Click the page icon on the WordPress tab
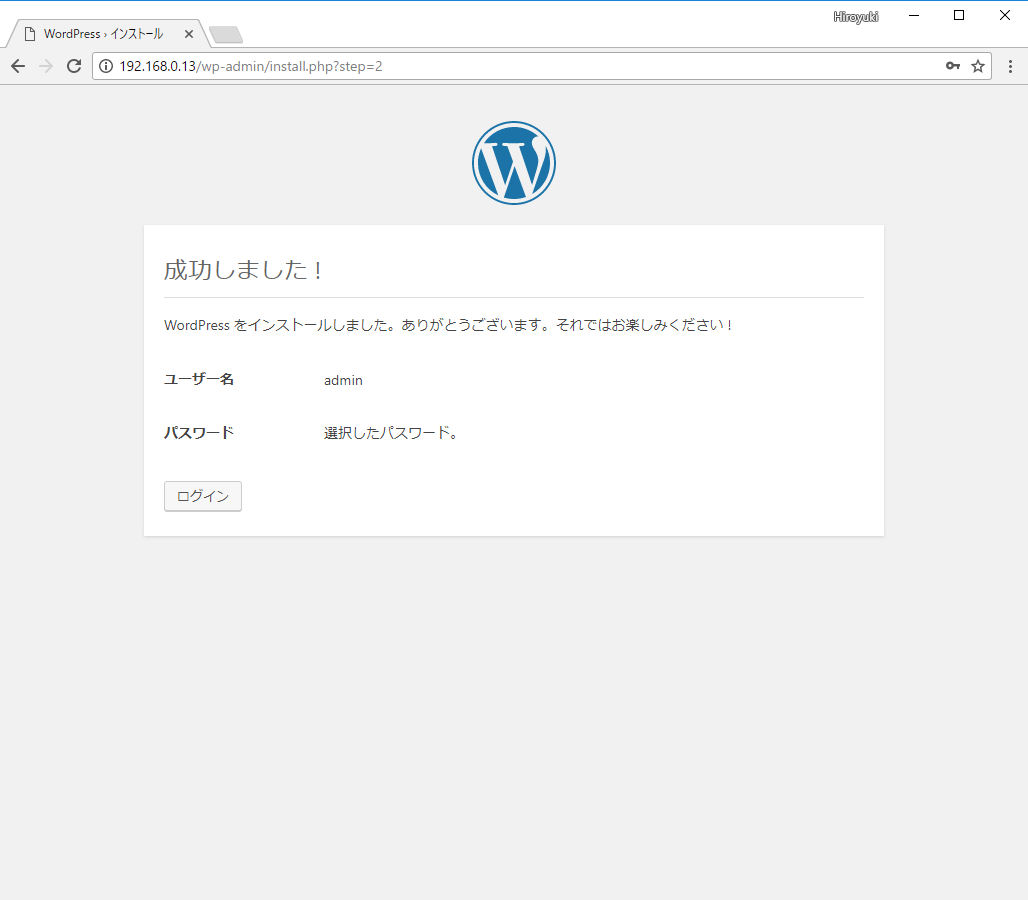The image size is (1028, 900). tap(30, 34)
